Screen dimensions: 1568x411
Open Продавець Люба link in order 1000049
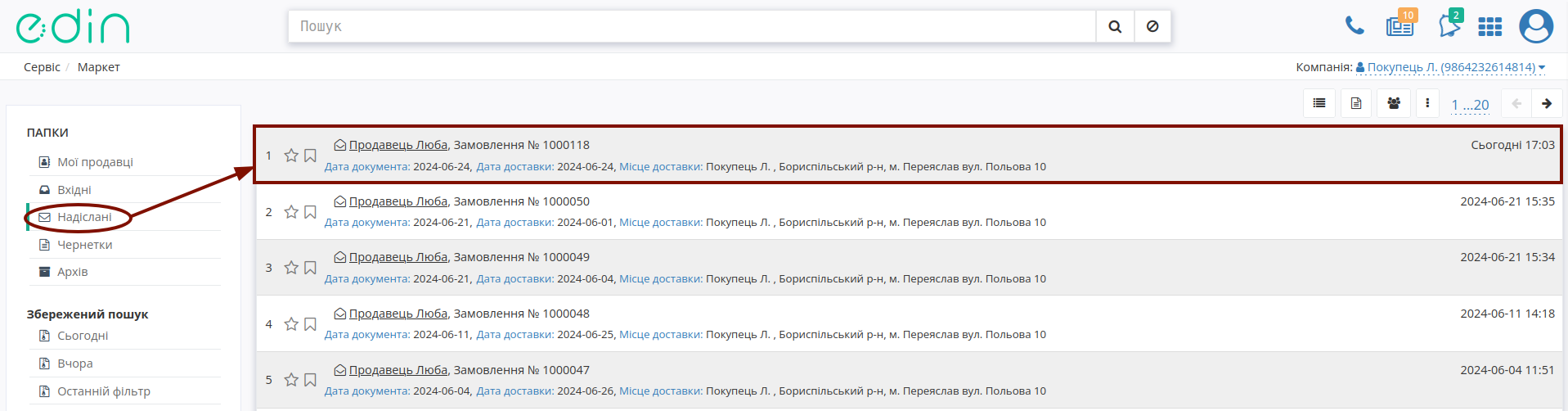pyautogui.click(x=398, y=257)
